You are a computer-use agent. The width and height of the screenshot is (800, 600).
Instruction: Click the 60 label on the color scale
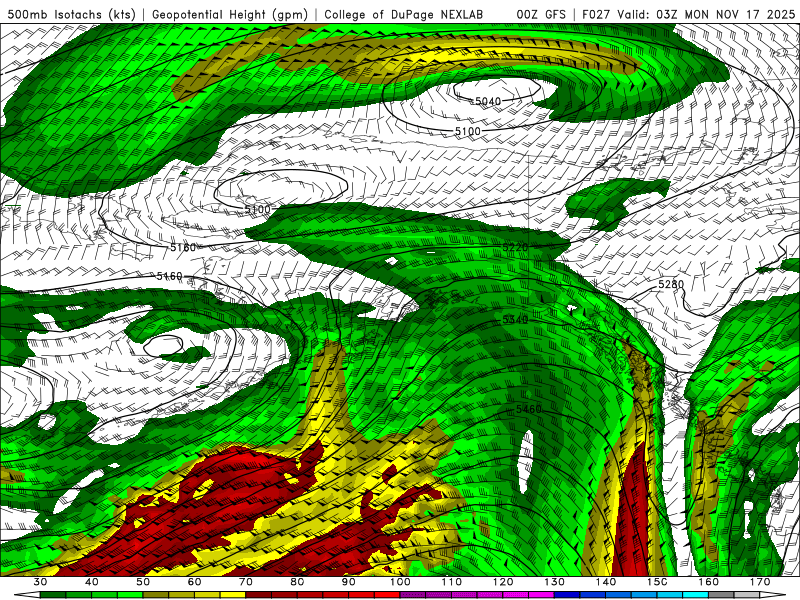point(194,582)
